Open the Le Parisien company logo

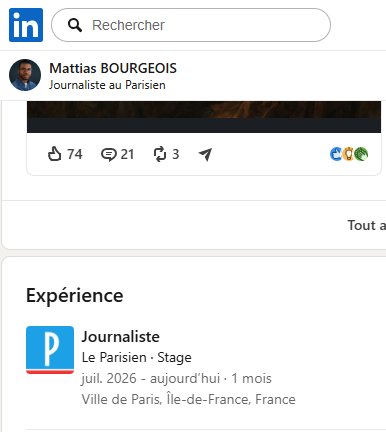pos(50,350)
